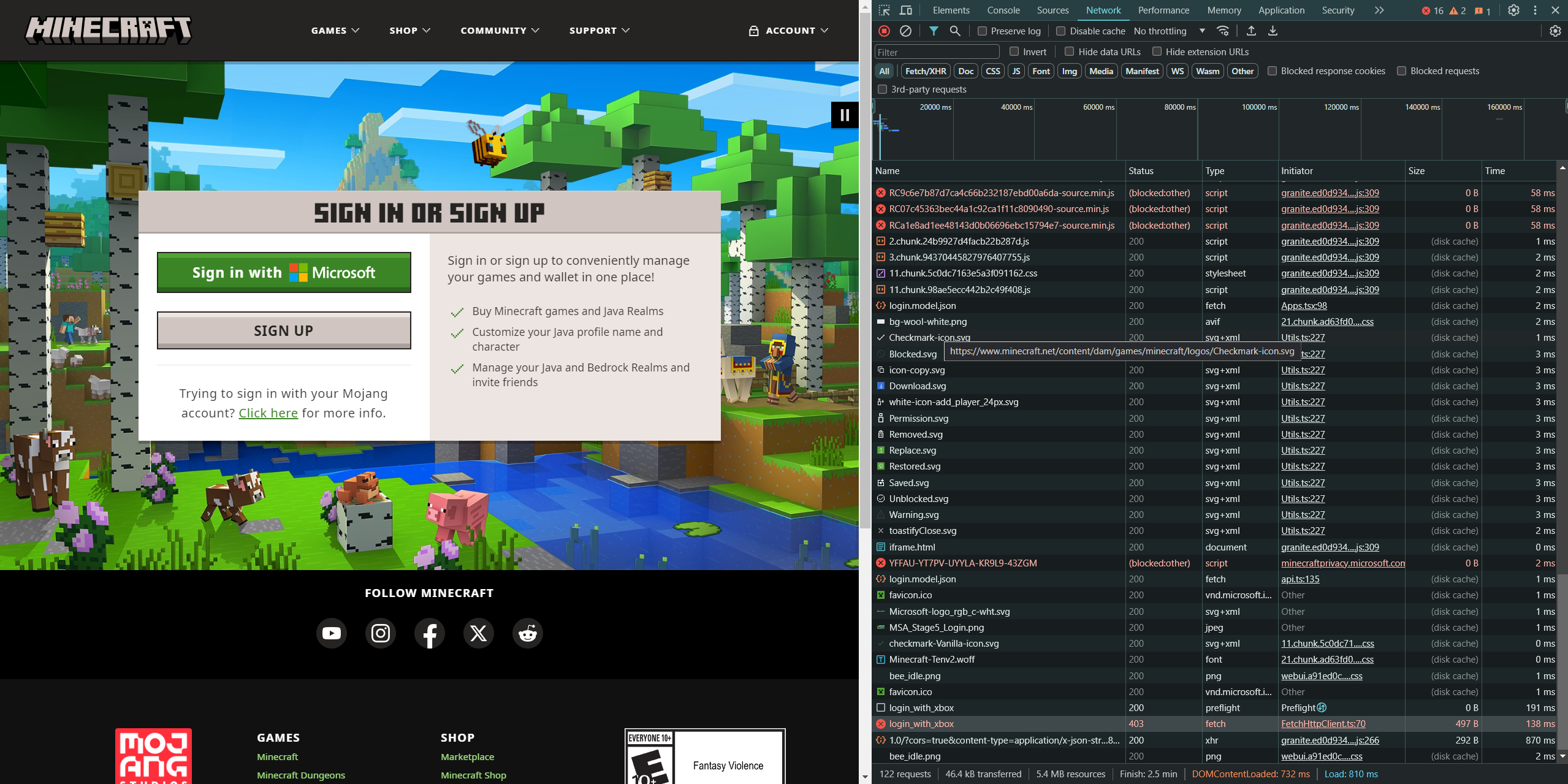Toggle the device toolbar icon
Screen dimensions: 1568x784
905,10
